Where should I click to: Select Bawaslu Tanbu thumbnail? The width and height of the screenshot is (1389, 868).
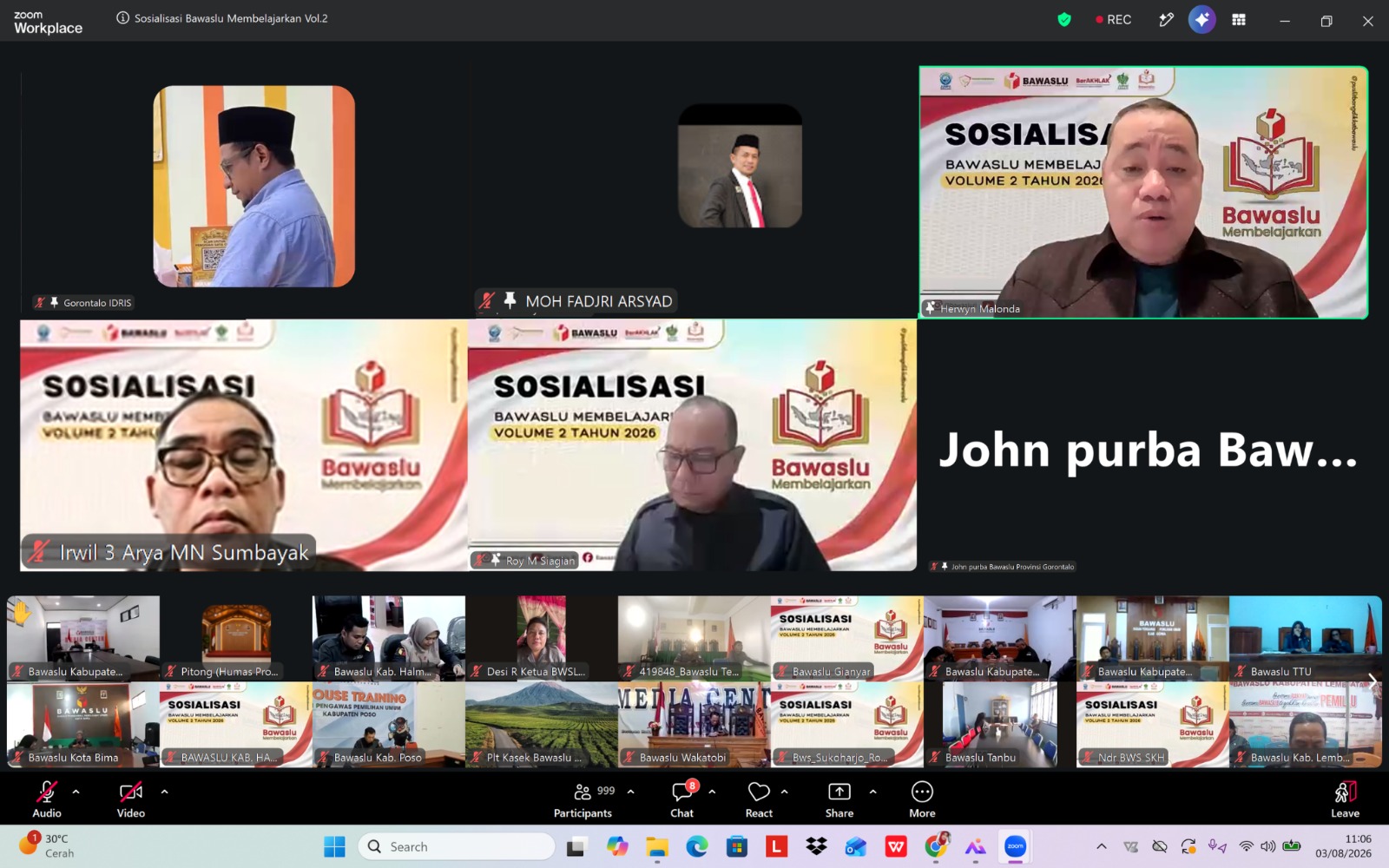[1000, 724]
